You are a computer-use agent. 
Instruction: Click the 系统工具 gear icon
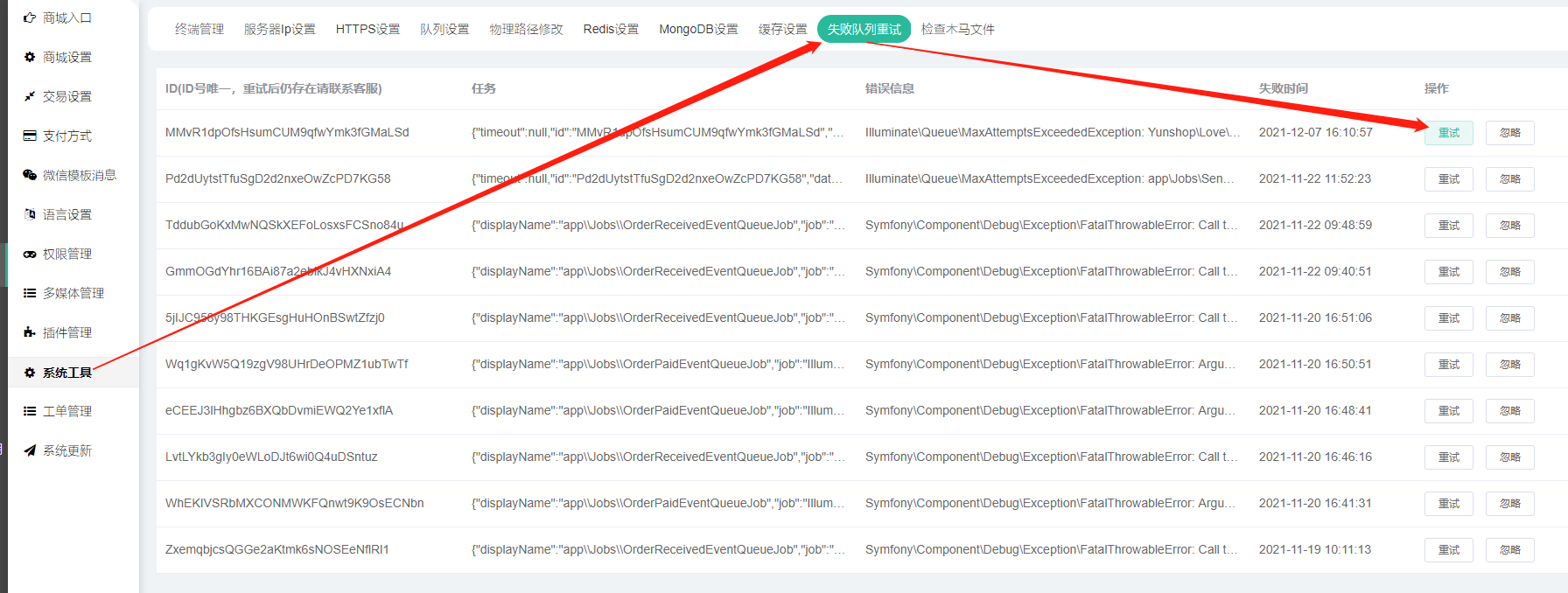(x=30, y=373)
